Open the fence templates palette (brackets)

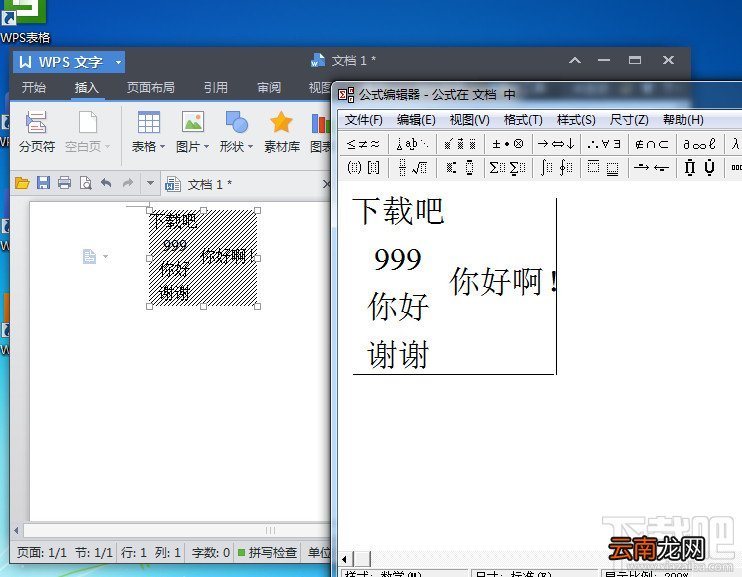point(363,167)
